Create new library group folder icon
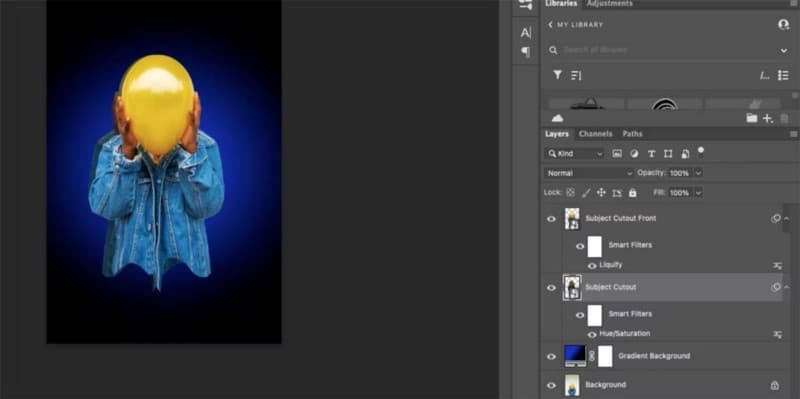800x399 pixels. pos(752,118)
